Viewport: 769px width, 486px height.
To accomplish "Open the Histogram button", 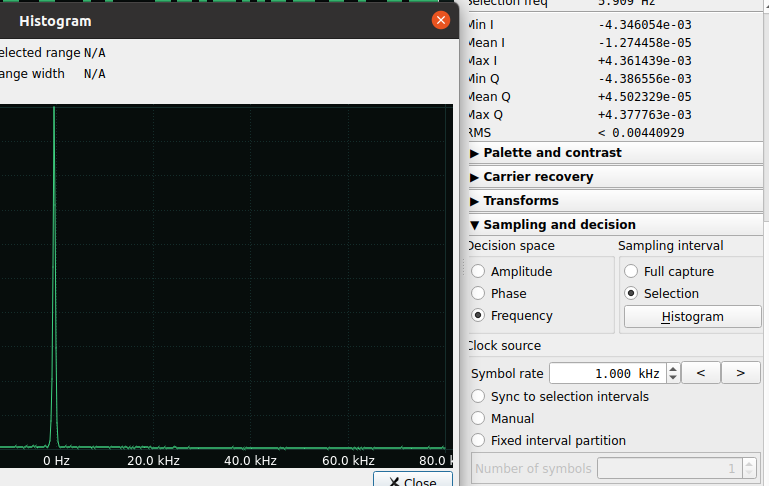I will coord(692,317).
